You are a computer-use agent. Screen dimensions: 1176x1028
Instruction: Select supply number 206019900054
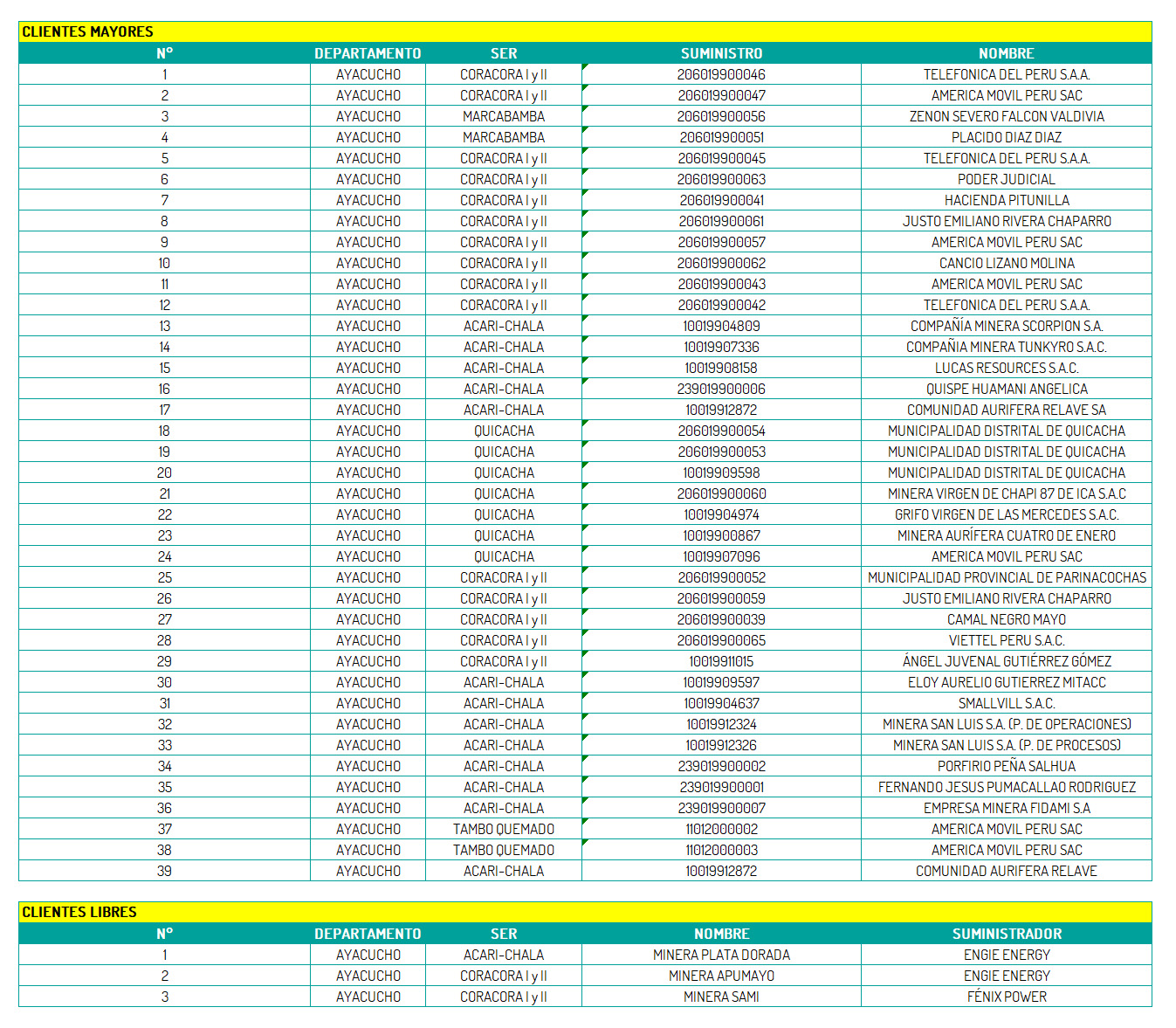point(721,431)
